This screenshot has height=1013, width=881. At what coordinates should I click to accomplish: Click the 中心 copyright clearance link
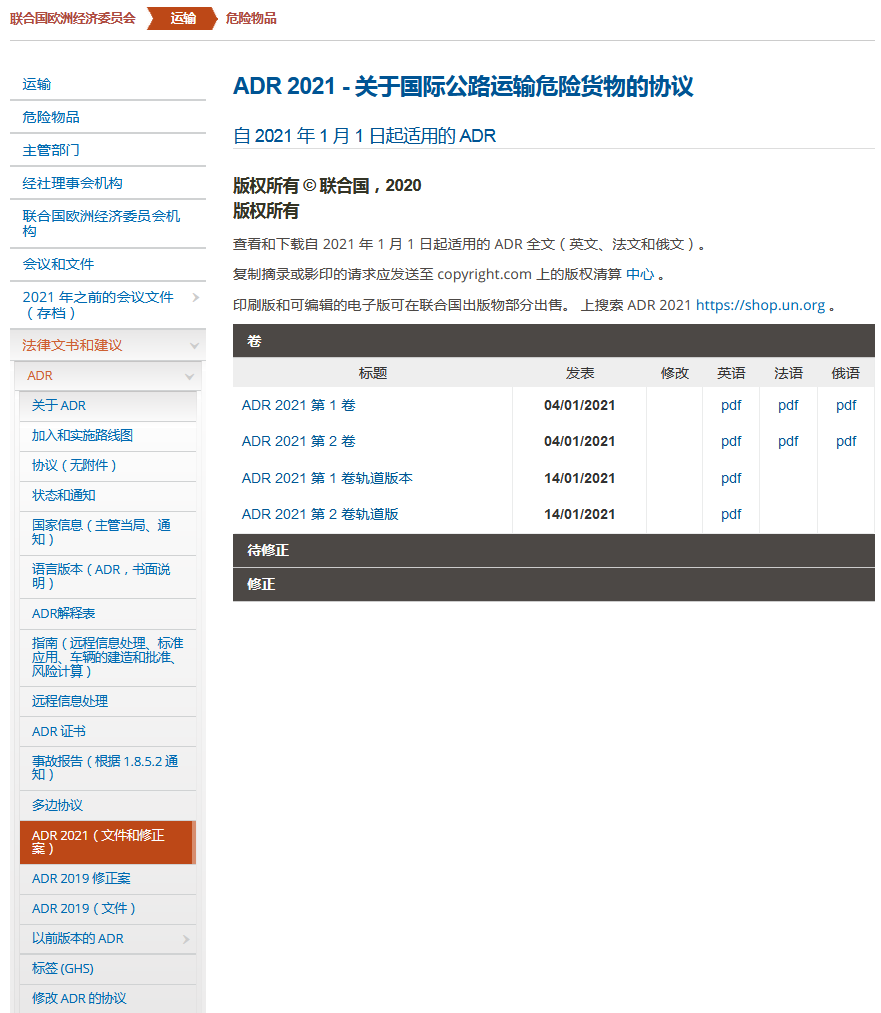(640, 274)
